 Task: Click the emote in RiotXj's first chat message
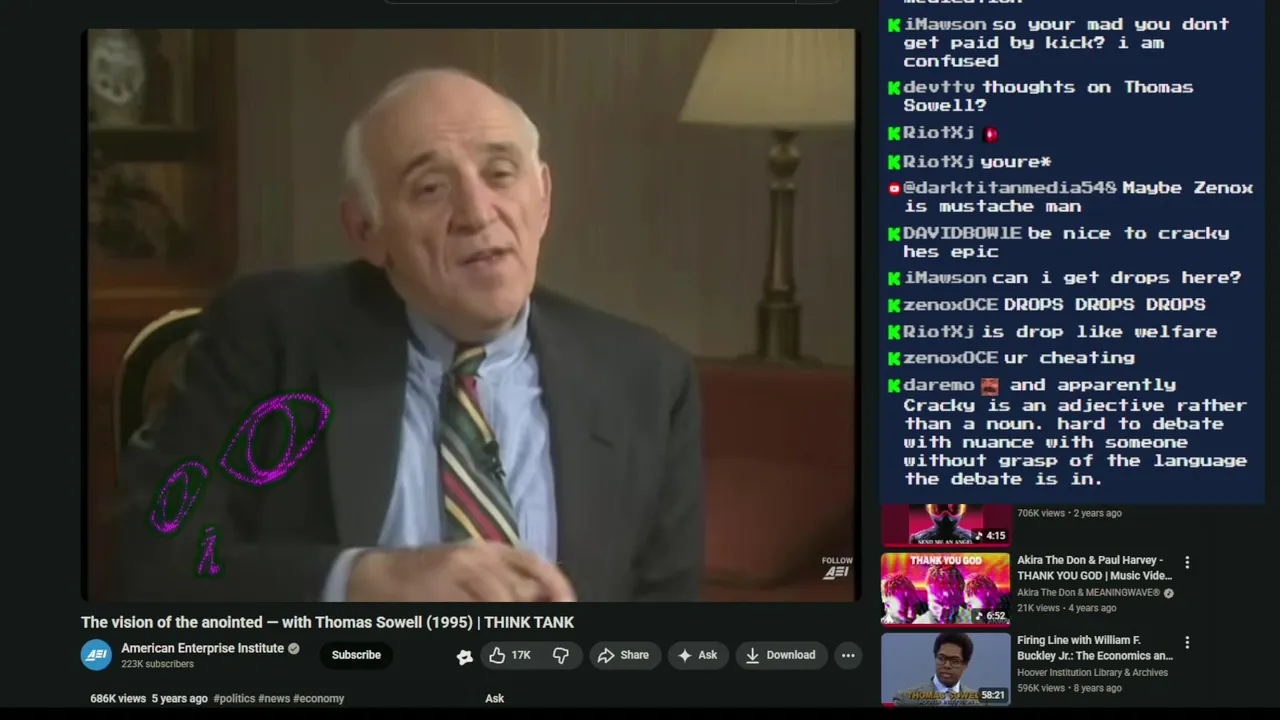coord(990,133)
